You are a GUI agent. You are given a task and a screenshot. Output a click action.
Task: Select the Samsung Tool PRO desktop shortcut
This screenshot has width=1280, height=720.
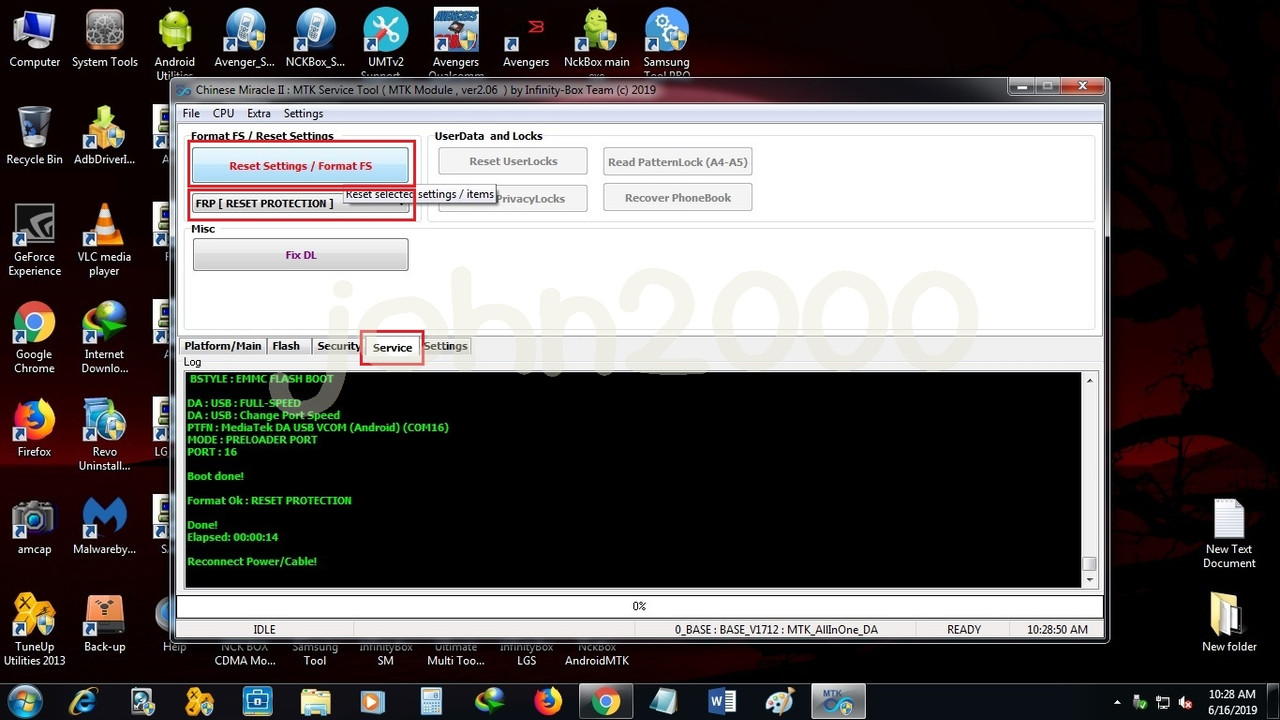[x=667, y=43]
